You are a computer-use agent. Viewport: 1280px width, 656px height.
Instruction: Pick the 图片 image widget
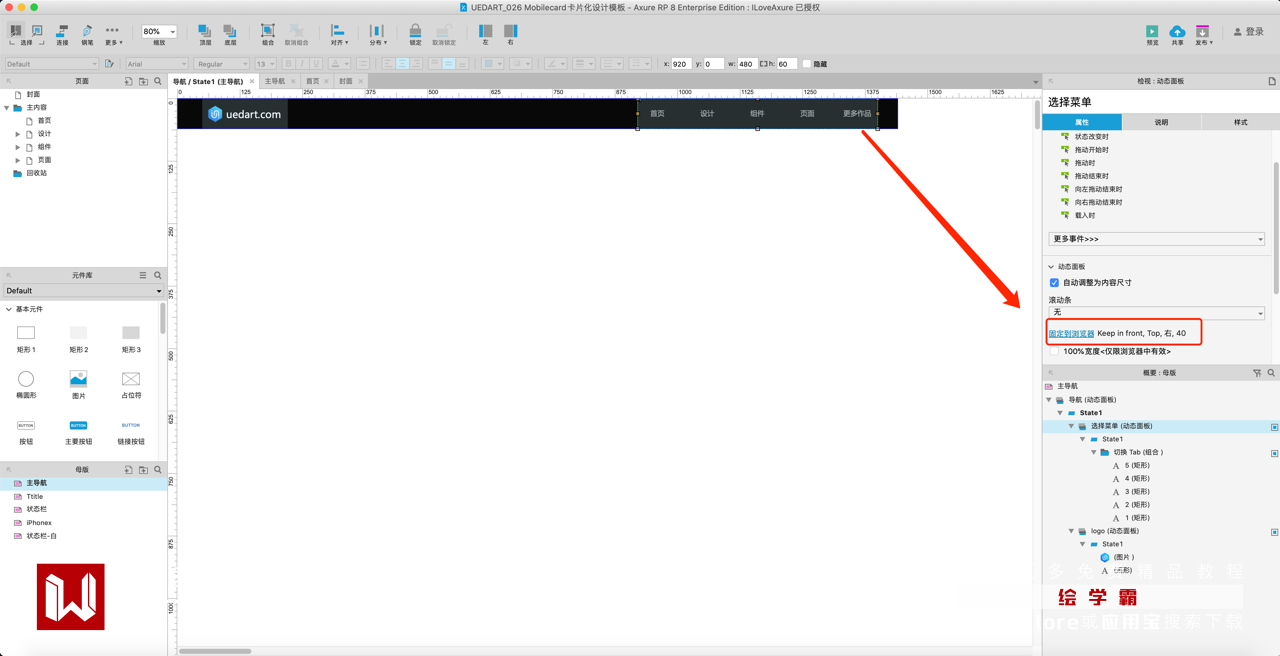click(x=78, y=383)
